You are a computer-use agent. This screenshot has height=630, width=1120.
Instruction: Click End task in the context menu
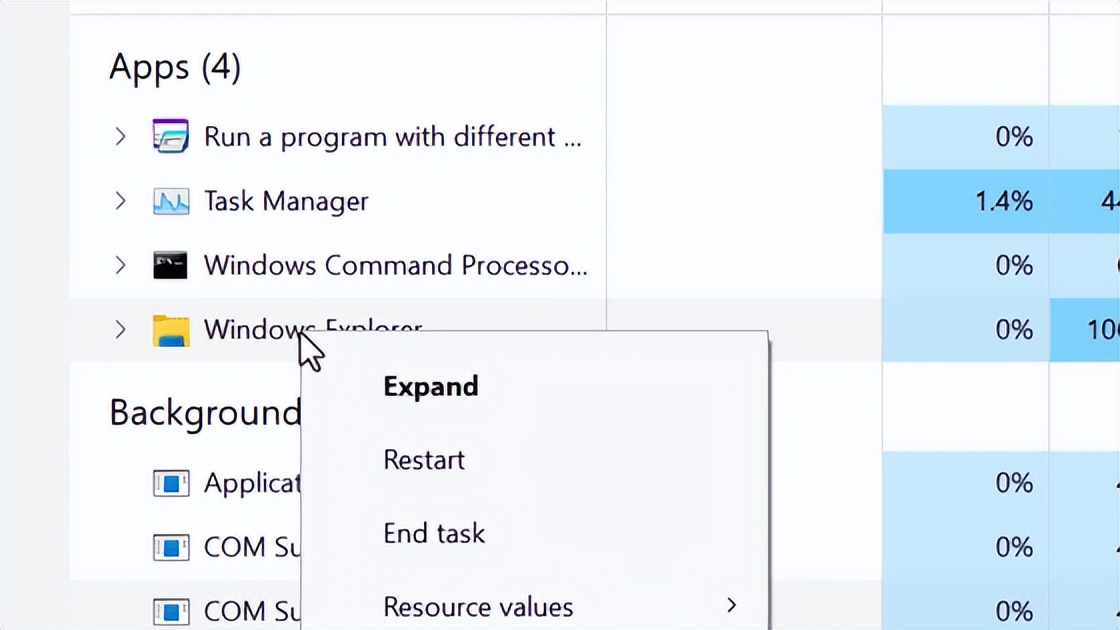click(x=433, y=533)
